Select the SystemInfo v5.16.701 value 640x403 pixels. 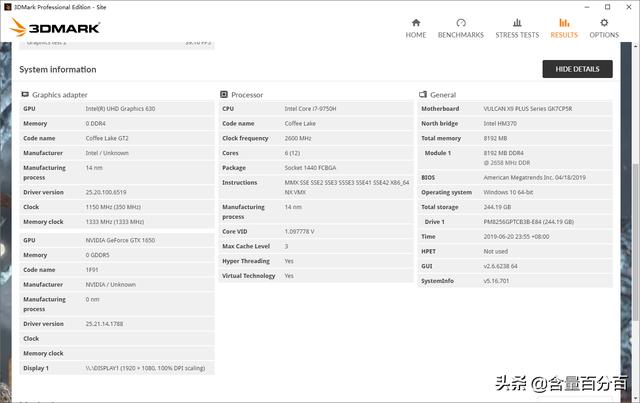click(496, 281)
